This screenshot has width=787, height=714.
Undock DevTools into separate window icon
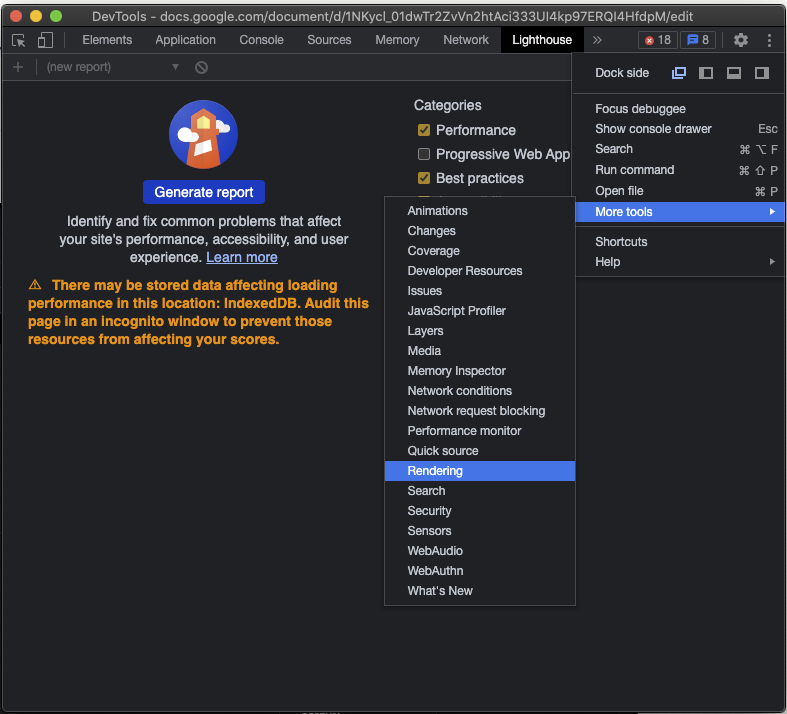679,73
